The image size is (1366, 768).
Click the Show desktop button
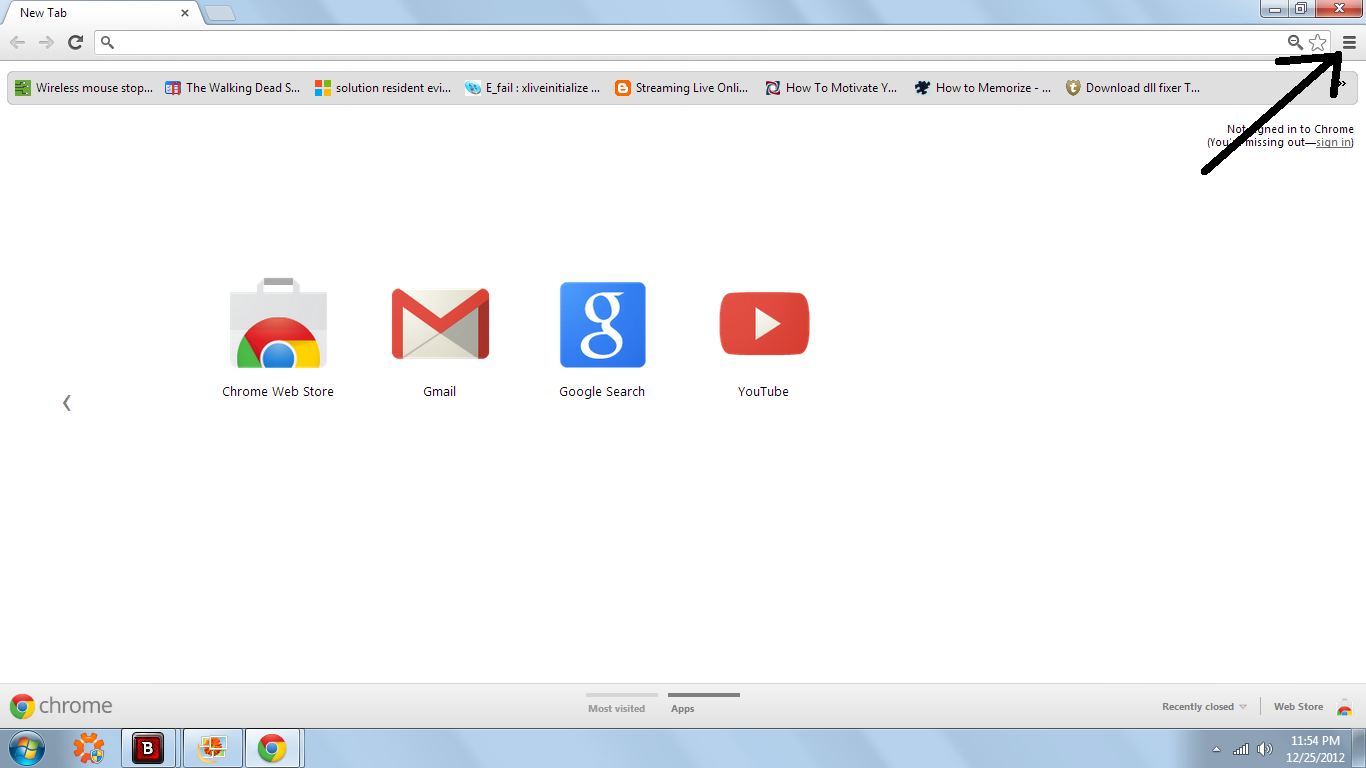(1359, 749)
